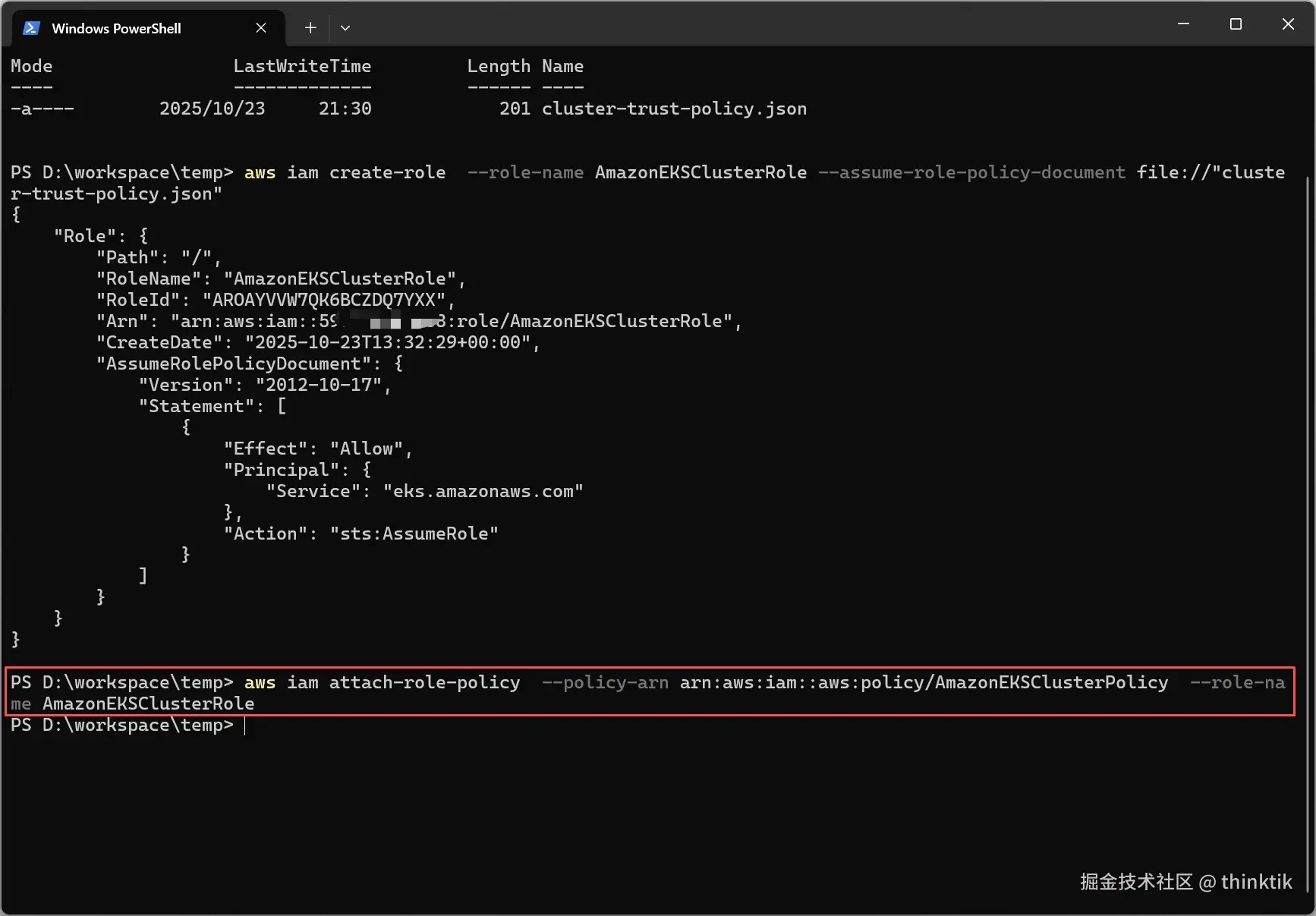1316x916 pixels.
Task: Click the date "2025/10/23"
Action: pyautogui.click(x=213, y=109)
